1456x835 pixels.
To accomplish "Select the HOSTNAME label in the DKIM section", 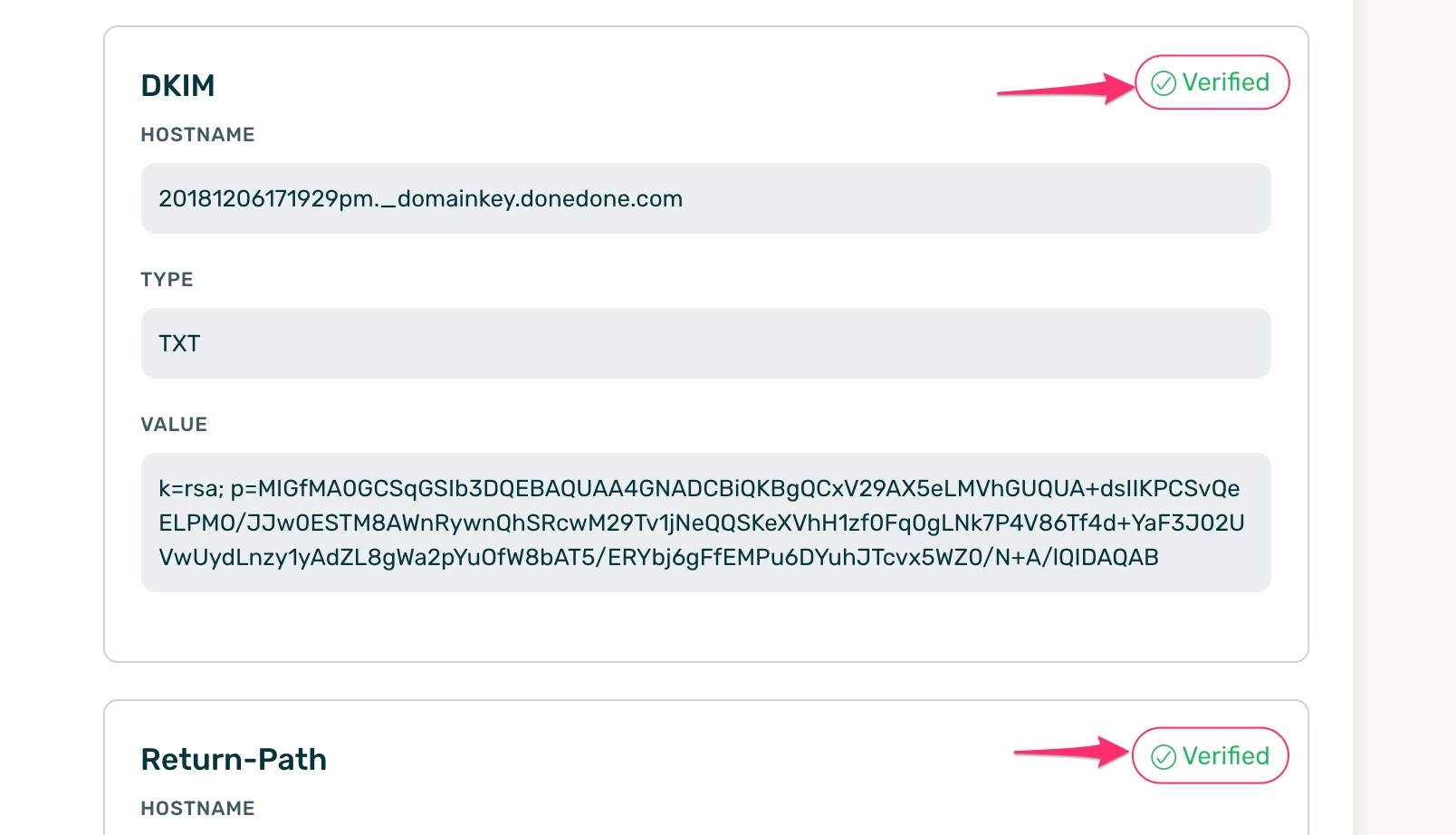I will click(x=197, y=134).
